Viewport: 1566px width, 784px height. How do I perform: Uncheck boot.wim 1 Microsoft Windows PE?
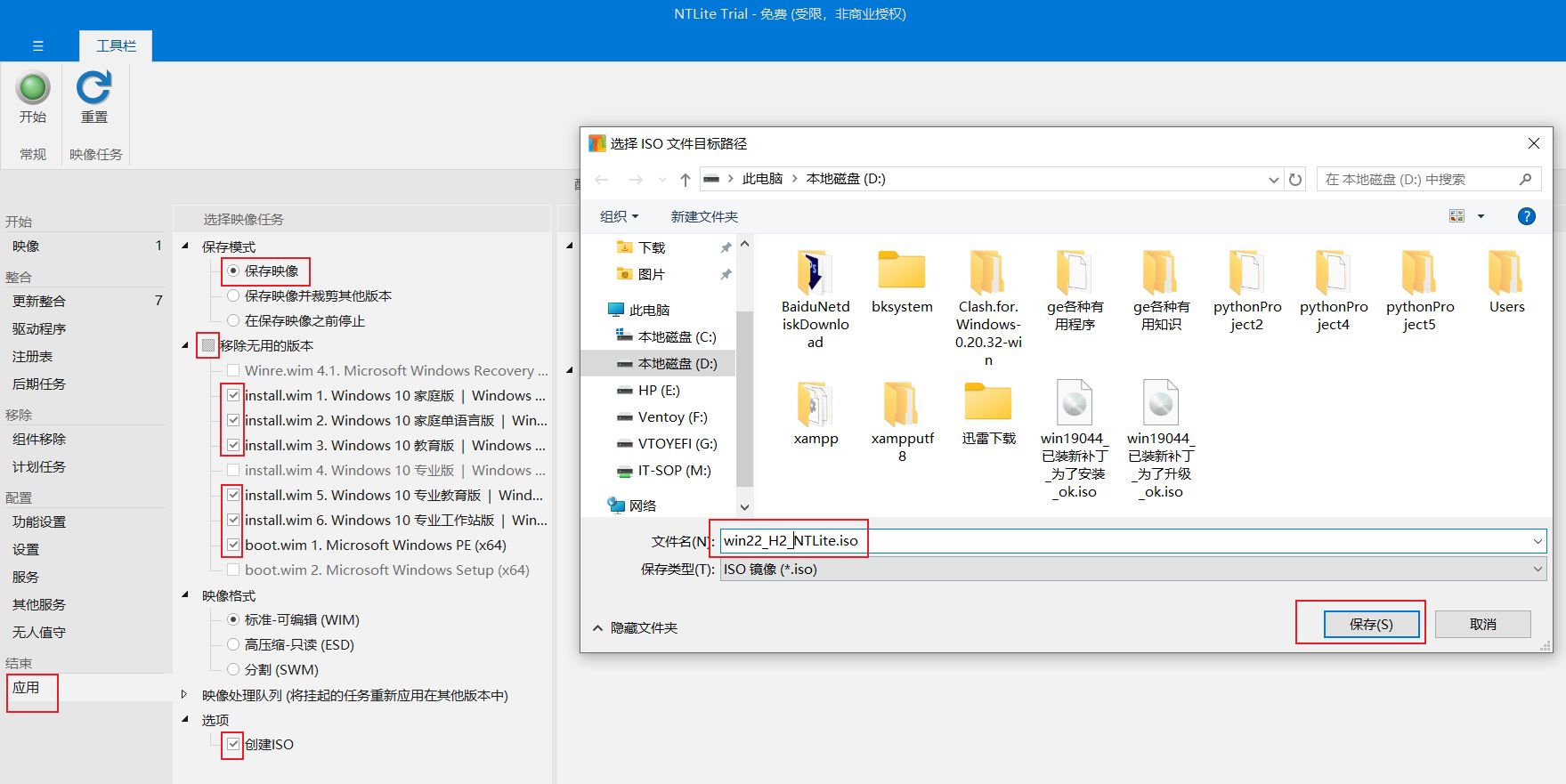233,545
